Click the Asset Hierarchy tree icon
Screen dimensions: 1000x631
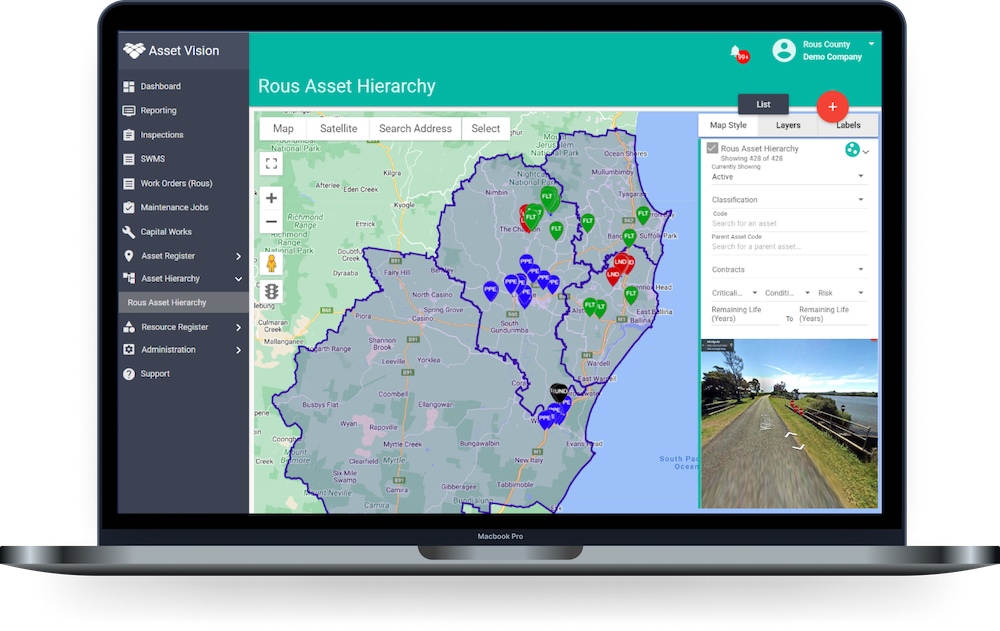[x=129, y=278]
